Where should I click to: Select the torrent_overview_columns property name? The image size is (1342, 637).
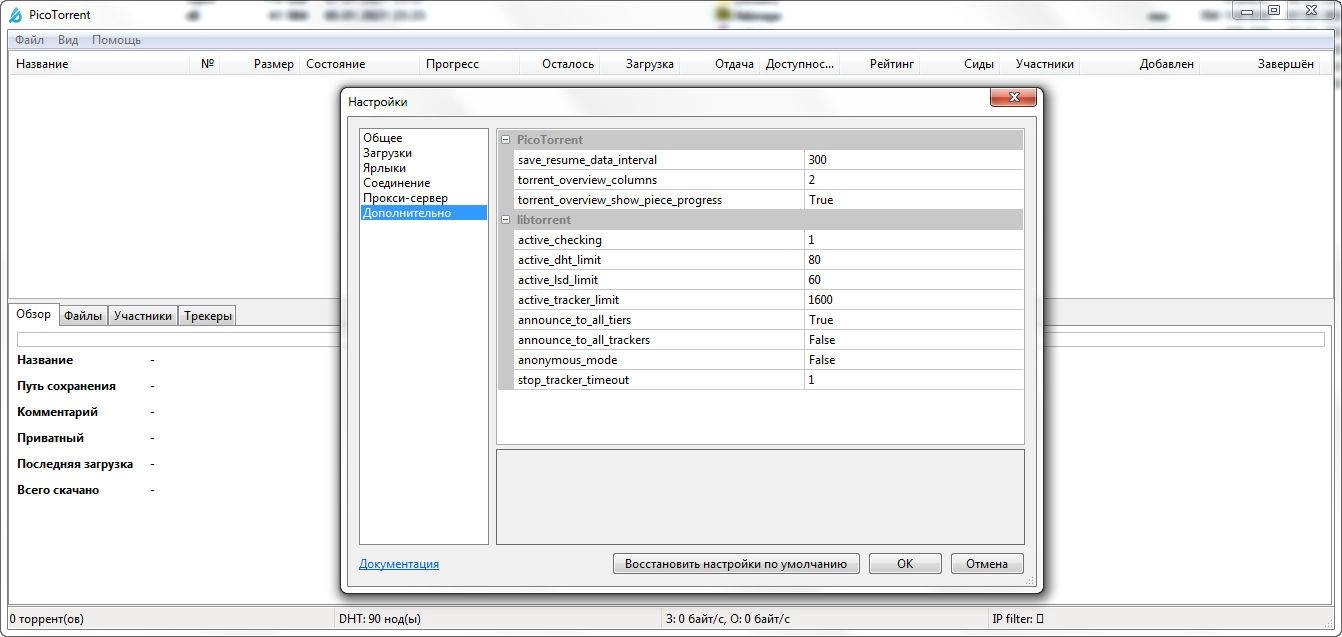click(587, 180)
